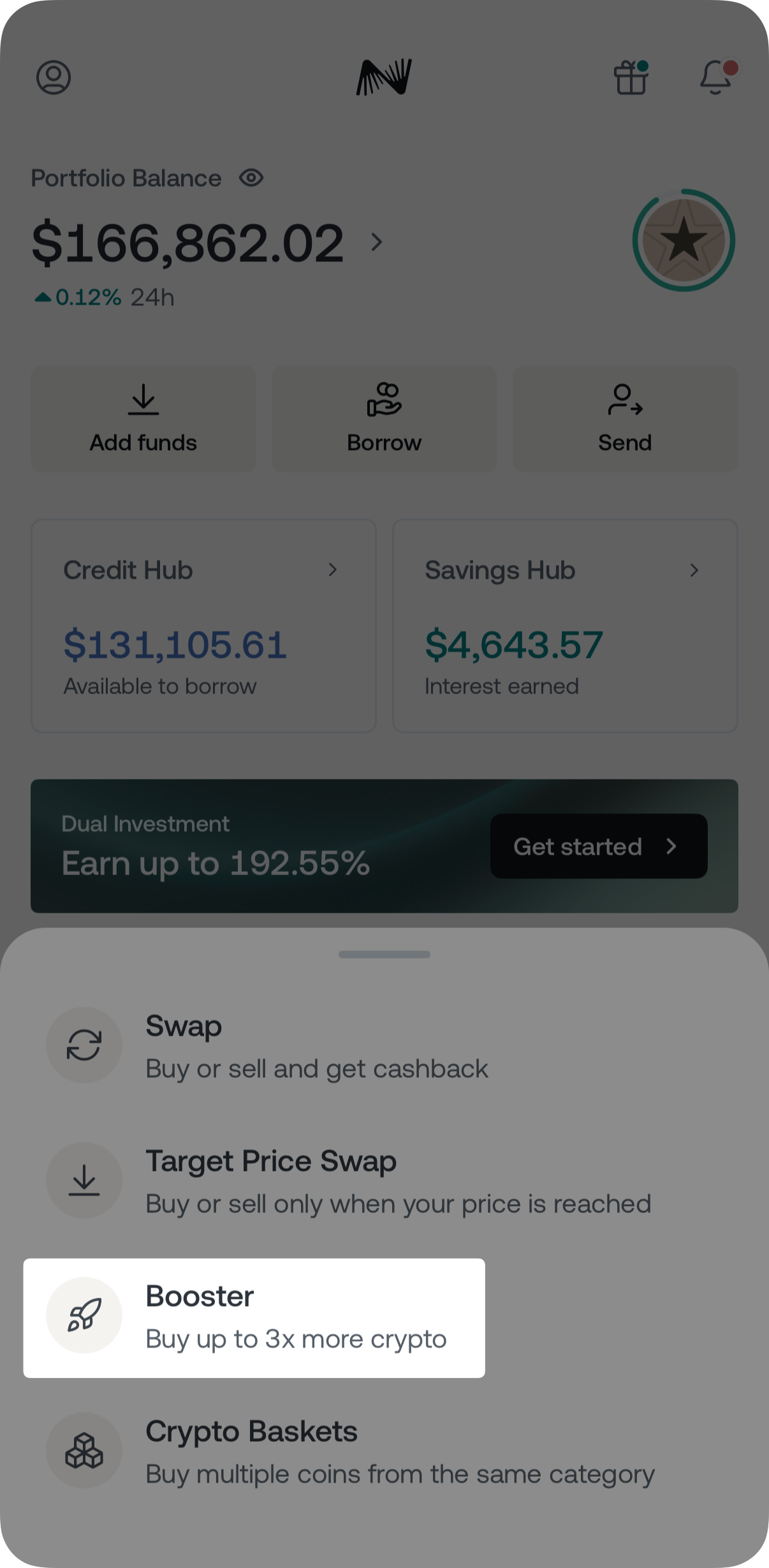Open the user profile icon

[x=54, y=78]
